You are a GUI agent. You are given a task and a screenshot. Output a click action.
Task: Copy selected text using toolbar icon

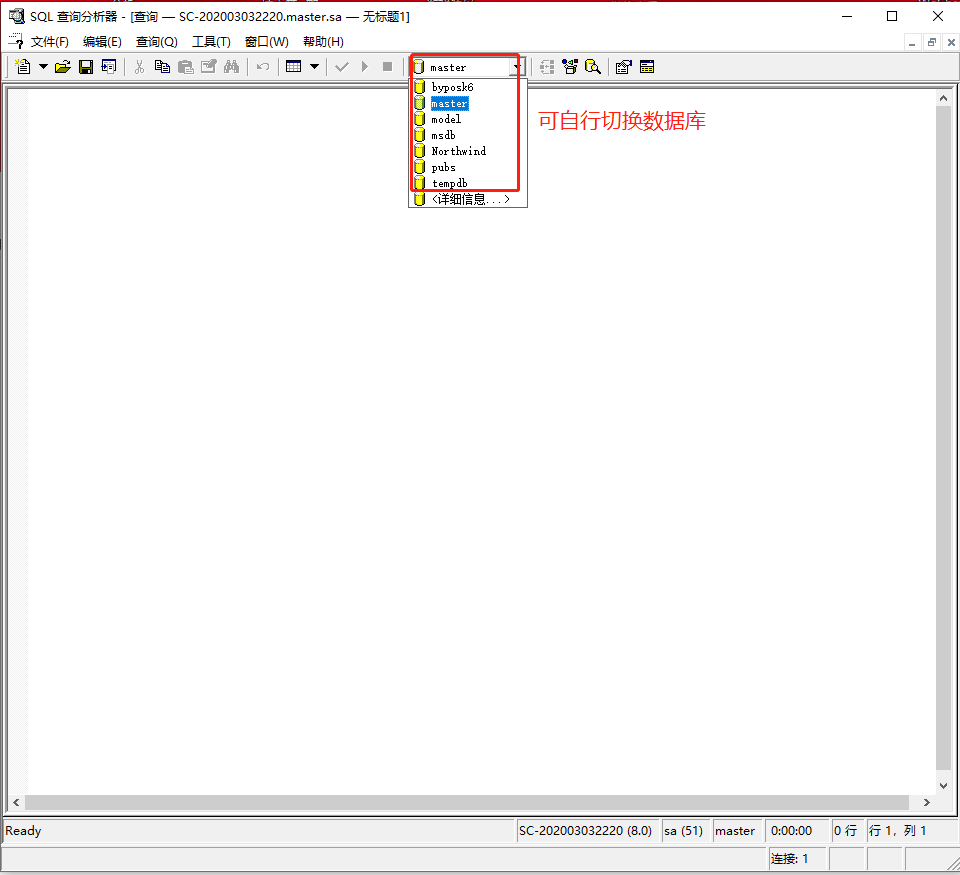pyautogui.click(x=162, y=66)
